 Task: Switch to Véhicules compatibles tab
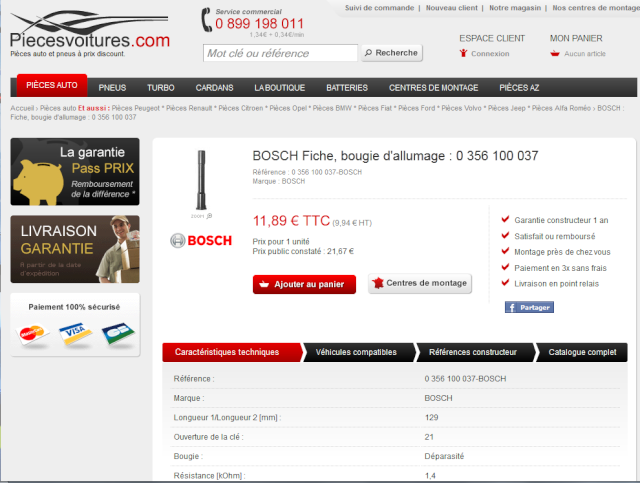(359, 352)
